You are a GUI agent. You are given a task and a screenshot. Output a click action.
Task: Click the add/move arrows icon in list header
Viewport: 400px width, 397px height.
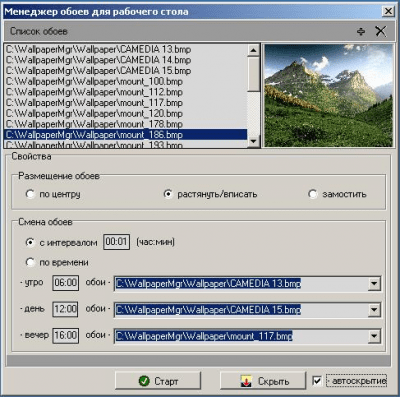(x=361, y=31)
